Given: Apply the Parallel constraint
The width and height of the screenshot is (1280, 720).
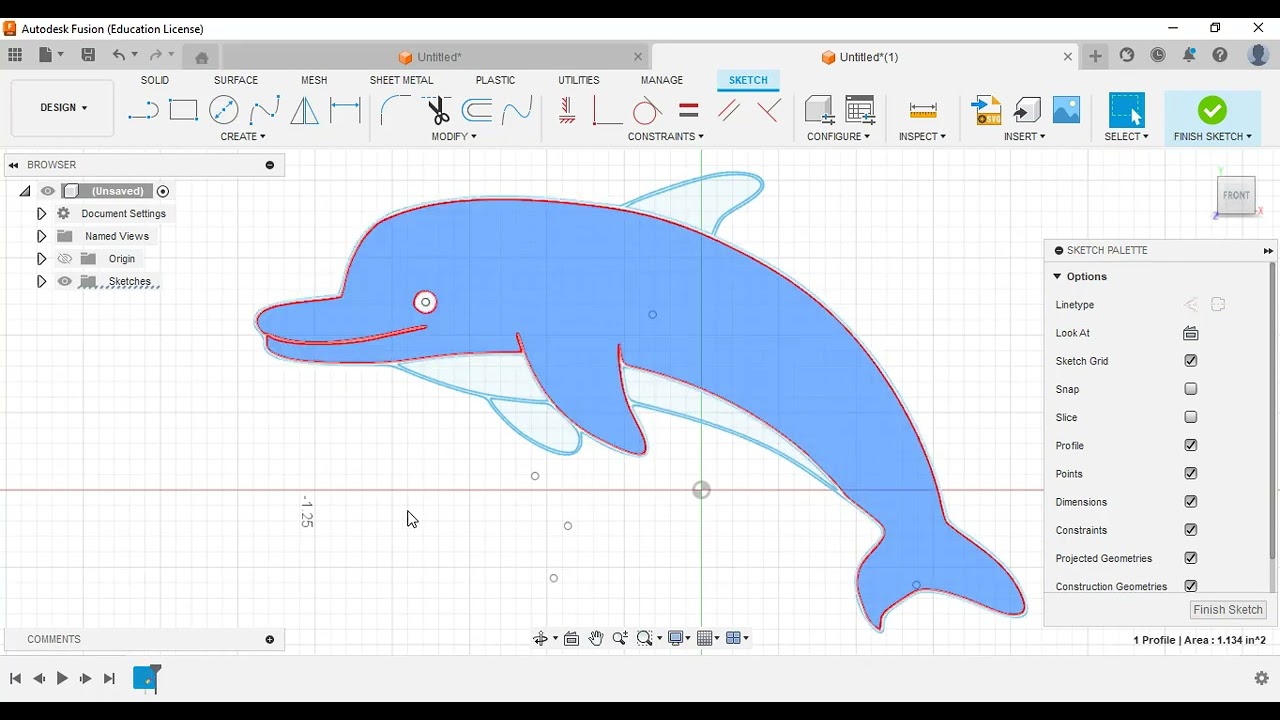Looking at the screenshot, I should (x=729, y=110).
